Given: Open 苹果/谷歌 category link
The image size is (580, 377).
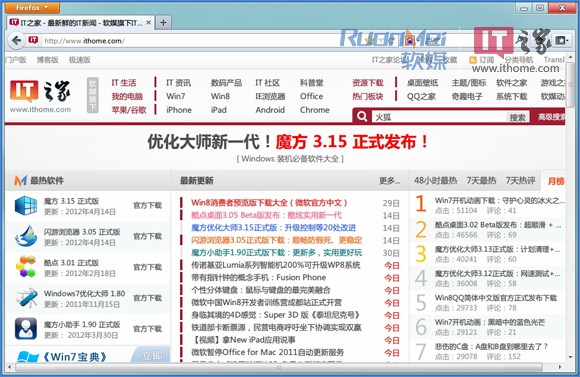Looking at the screenshot, I should [x=129, y=110].
